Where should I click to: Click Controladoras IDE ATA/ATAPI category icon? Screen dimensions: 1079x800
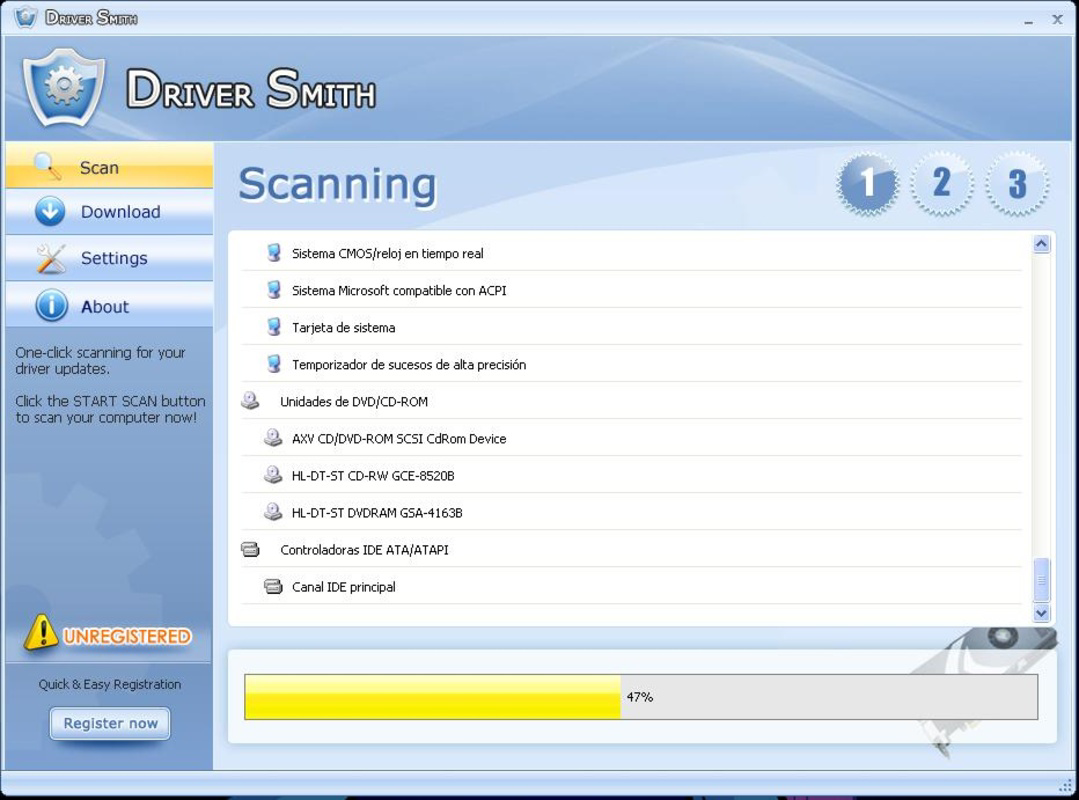tap(250, 549)
